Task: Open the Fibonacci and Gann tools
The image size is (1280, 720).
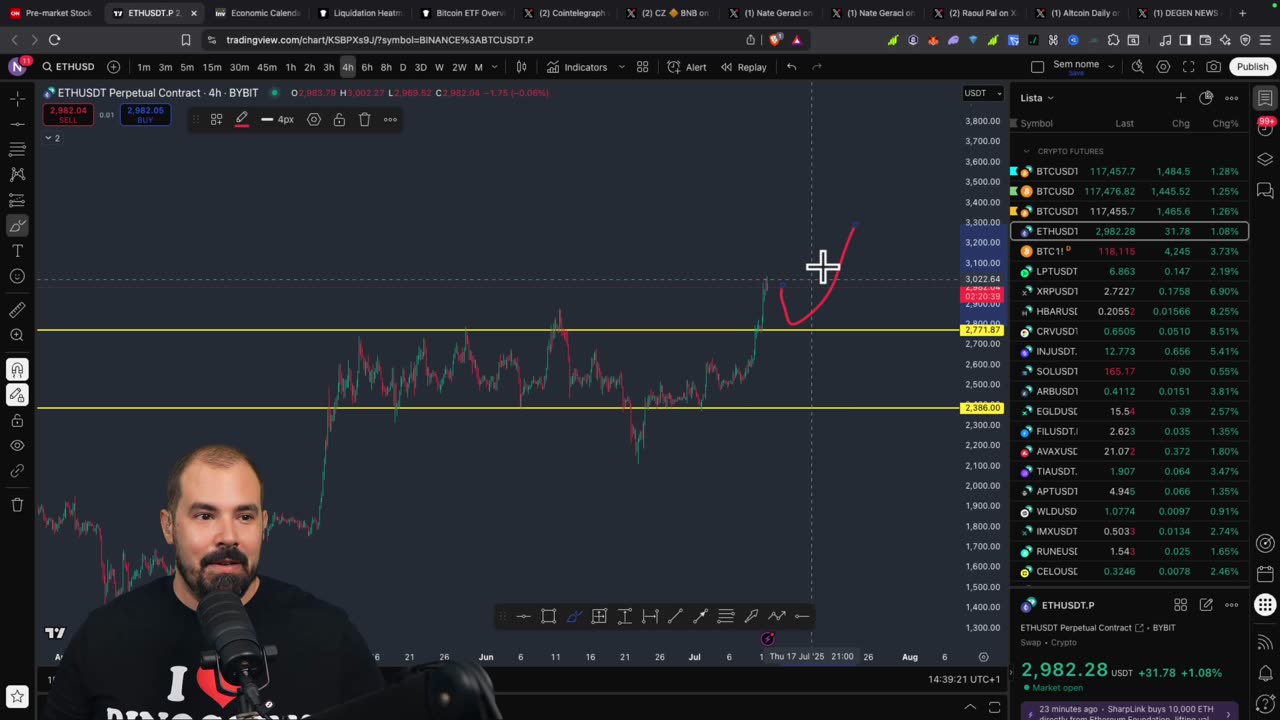Action: click(17, 149)
